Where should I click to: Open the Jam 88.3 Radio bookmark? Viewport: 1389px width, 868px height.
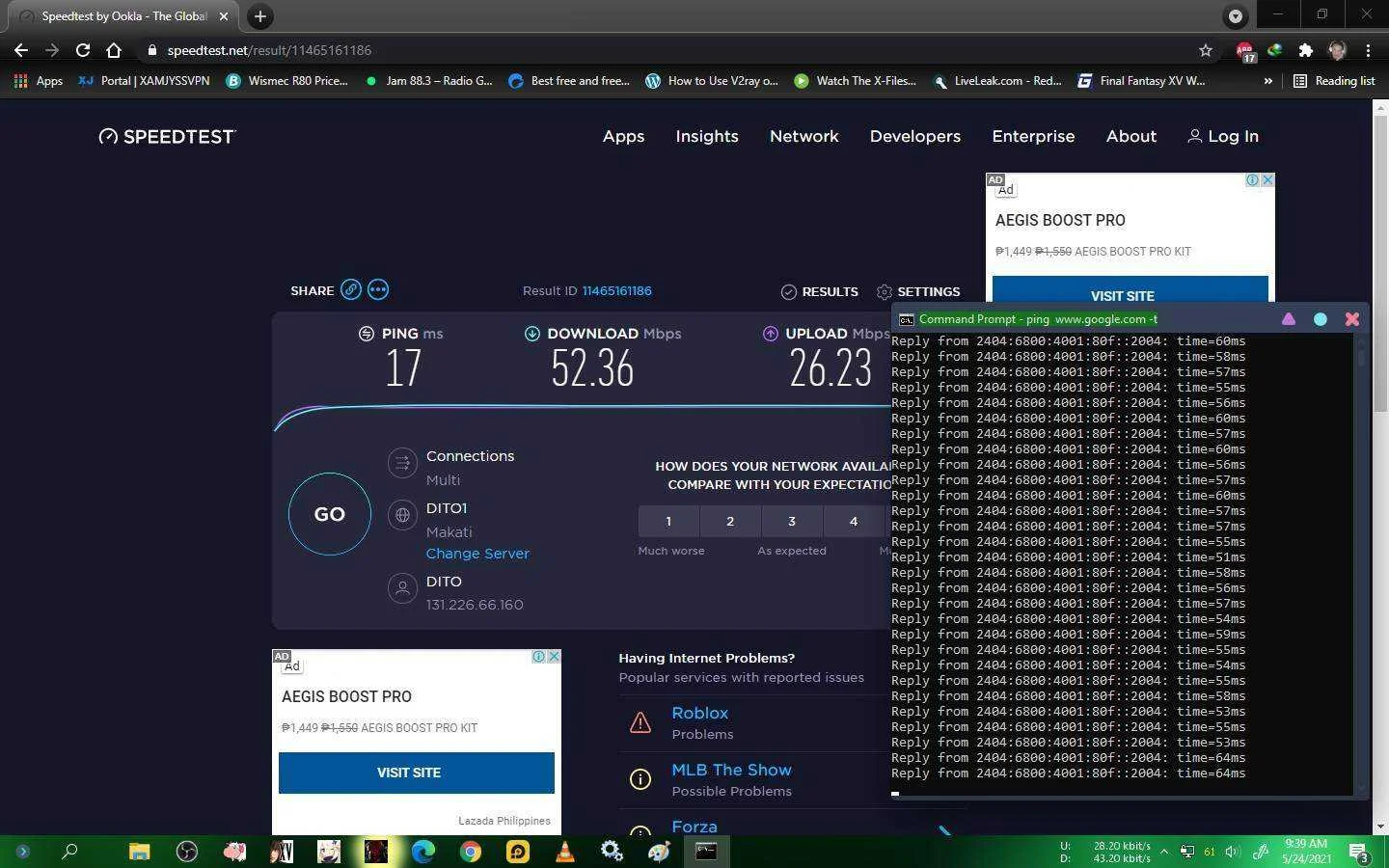pyautogui.click(x=428, y=81)
